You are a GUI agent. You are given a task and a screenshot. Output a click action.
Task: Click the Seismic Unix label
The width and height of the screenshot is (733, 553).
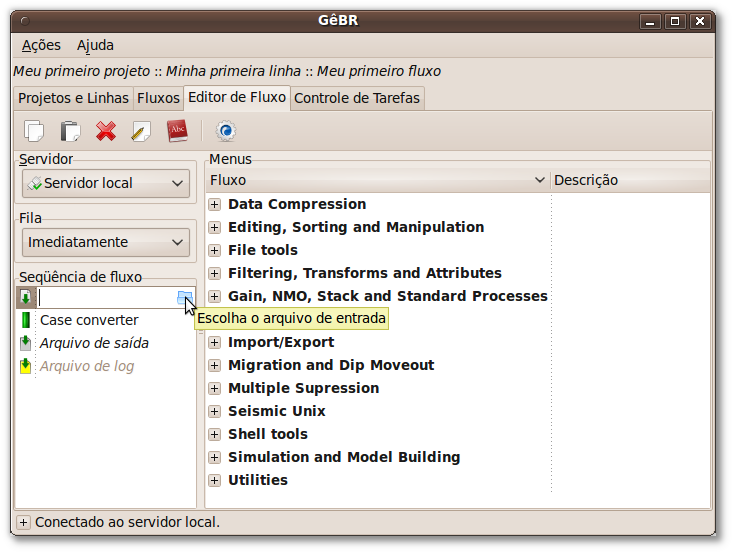[277, 411]
